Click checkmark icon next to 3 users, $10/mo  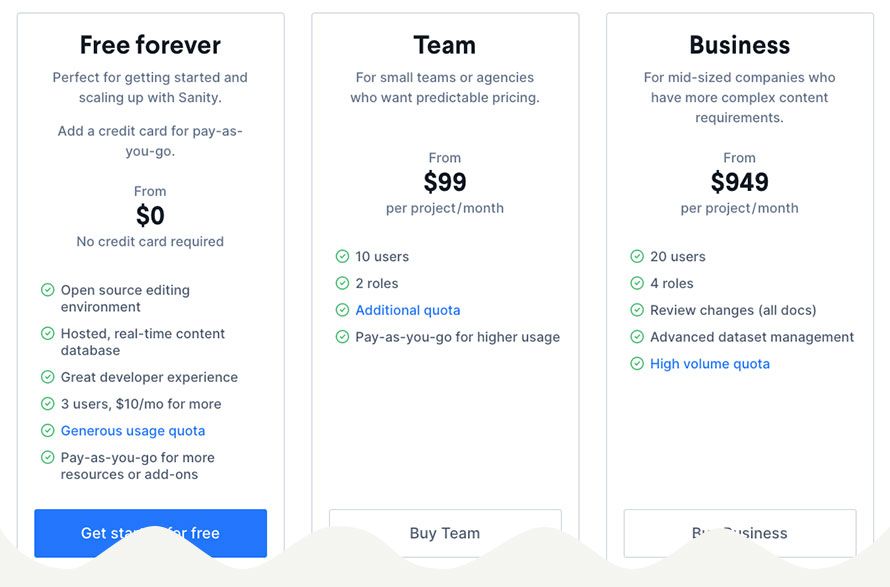click(x=48, y=404)
